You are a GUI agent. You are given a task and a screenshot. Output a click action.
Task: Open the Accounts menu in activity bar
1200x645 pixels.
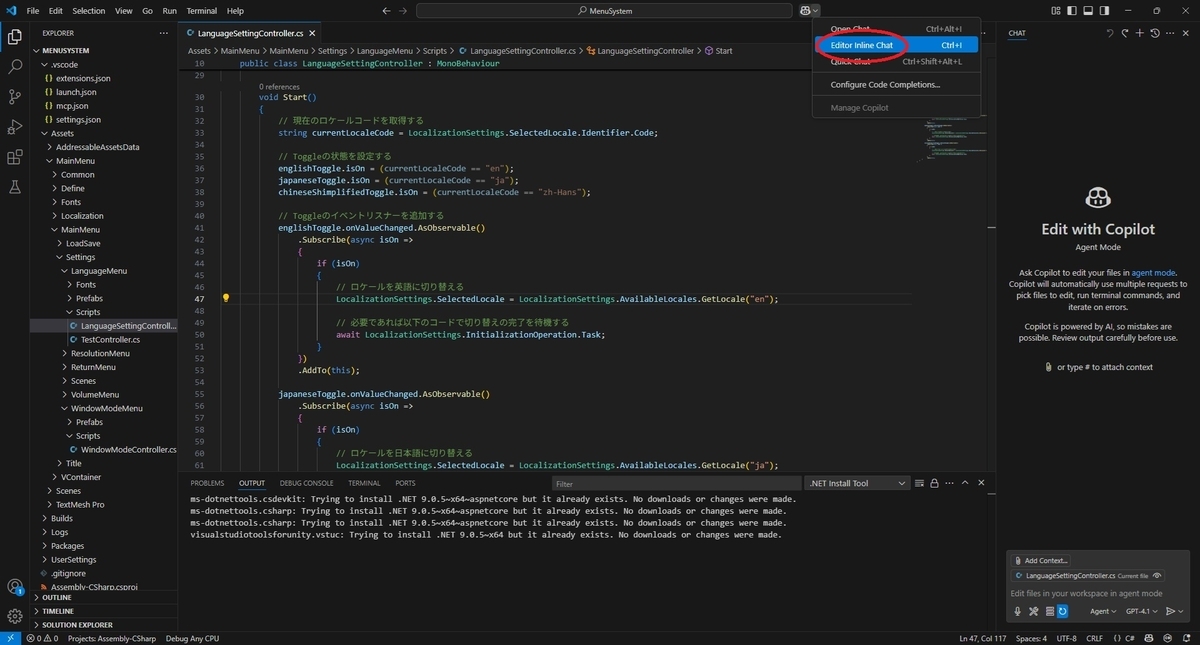point(15,587)
